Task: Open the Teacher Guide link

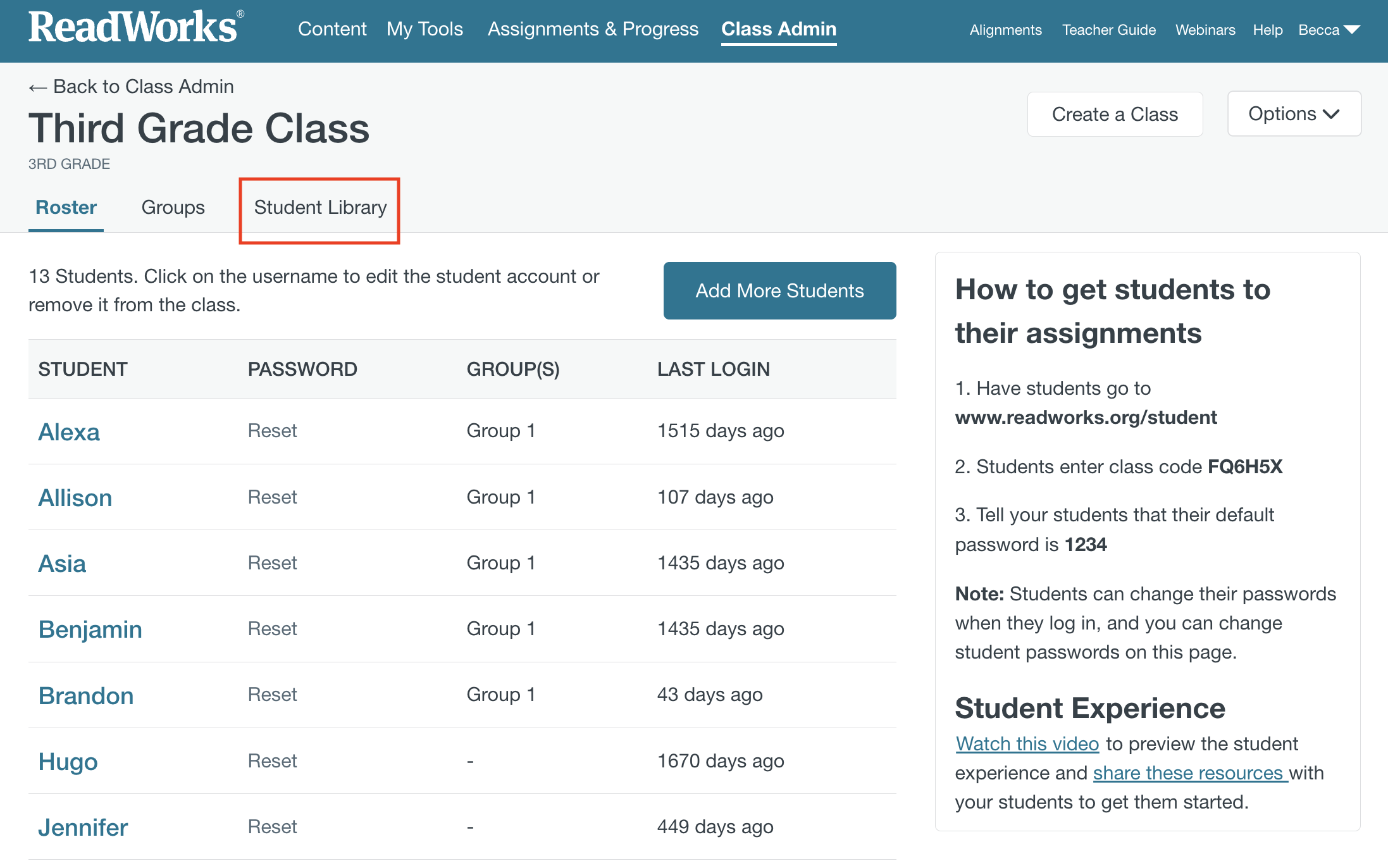Action: click(1108, 30)
